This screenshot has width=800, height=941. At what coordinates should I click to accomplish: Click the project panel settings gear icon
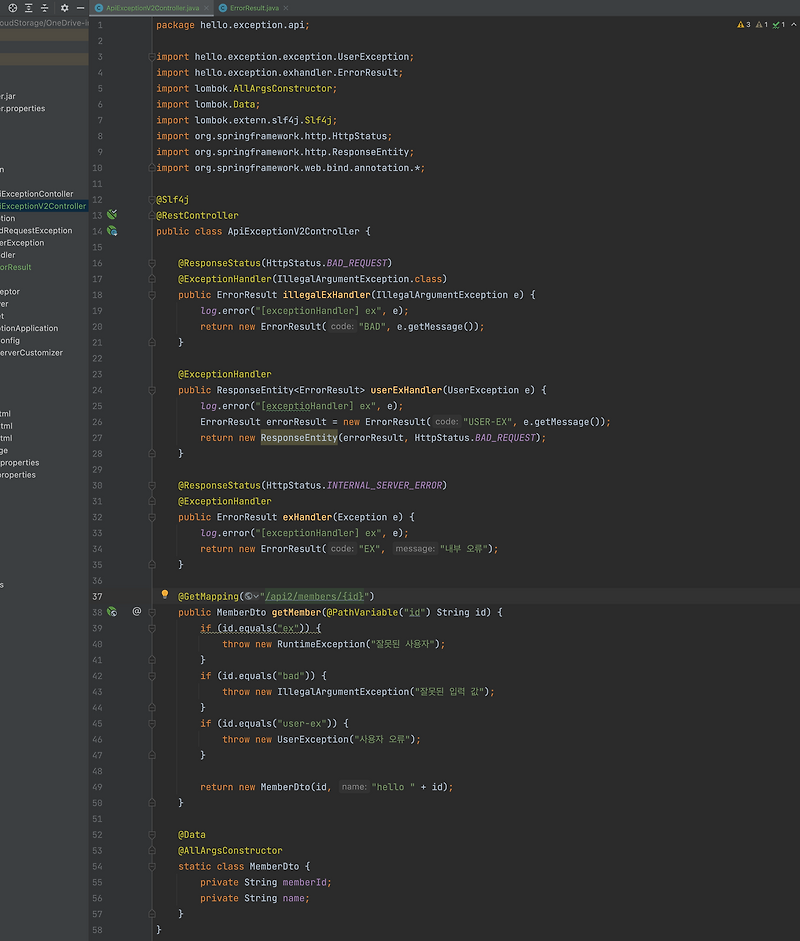tap(65, 7)
